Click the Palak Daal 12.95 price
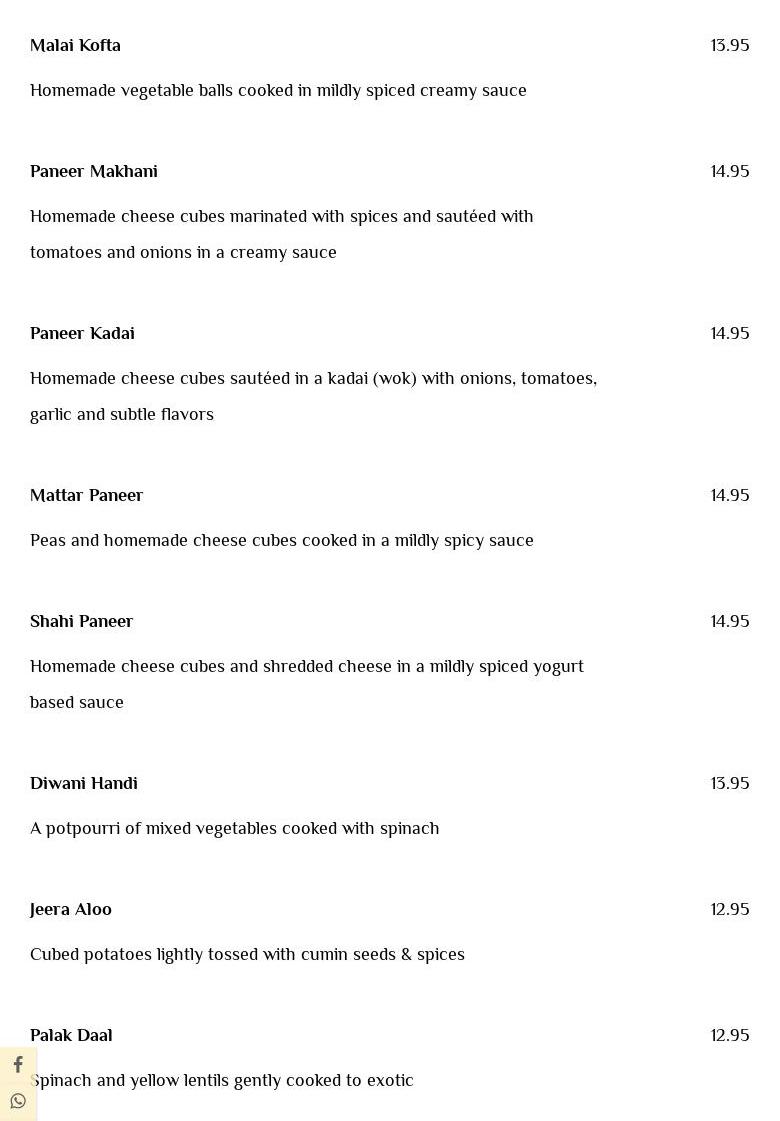The image size is (780, 1121). (729, 1036)
